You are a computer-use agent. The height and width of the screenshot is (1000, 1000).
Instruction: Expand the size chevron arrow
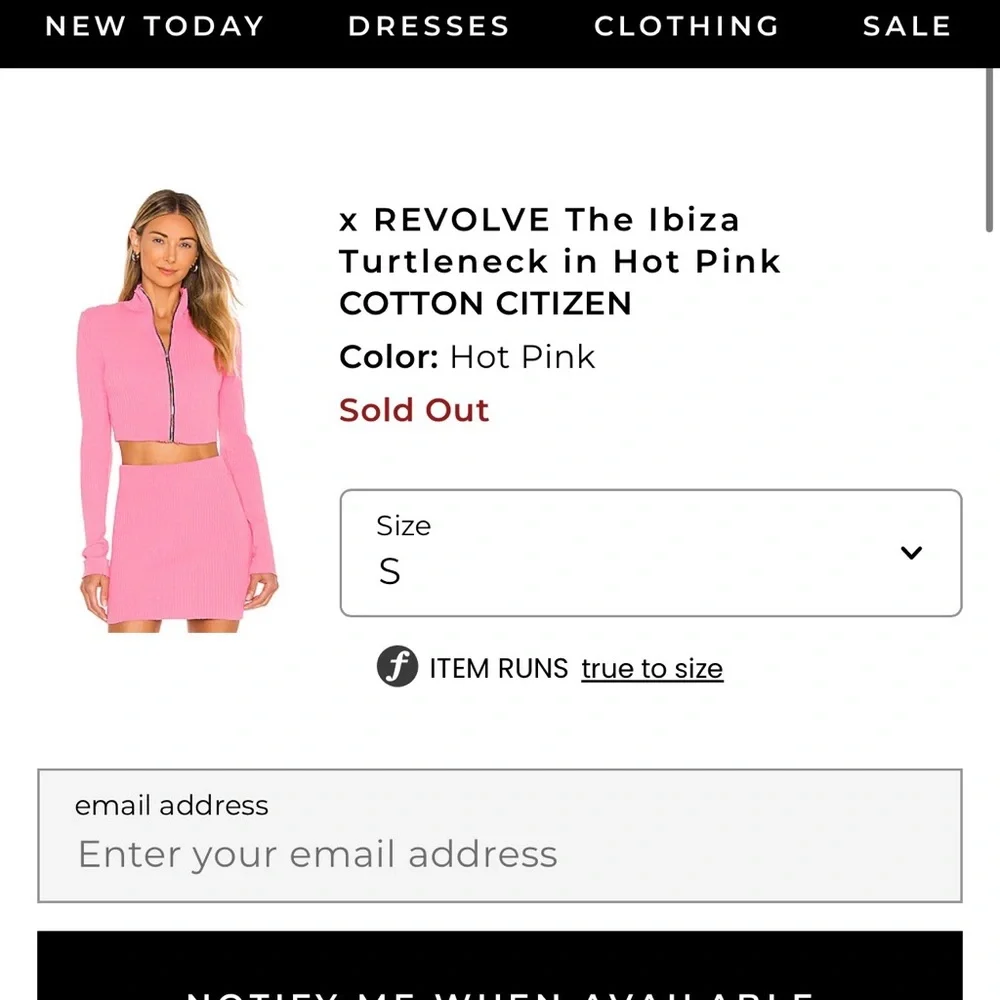910,552
